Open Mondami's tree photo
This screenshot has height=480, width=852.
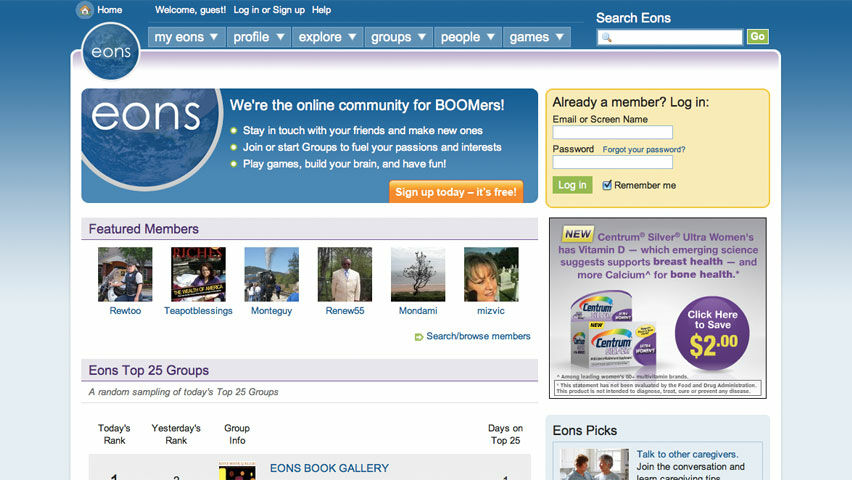(418, 275)
